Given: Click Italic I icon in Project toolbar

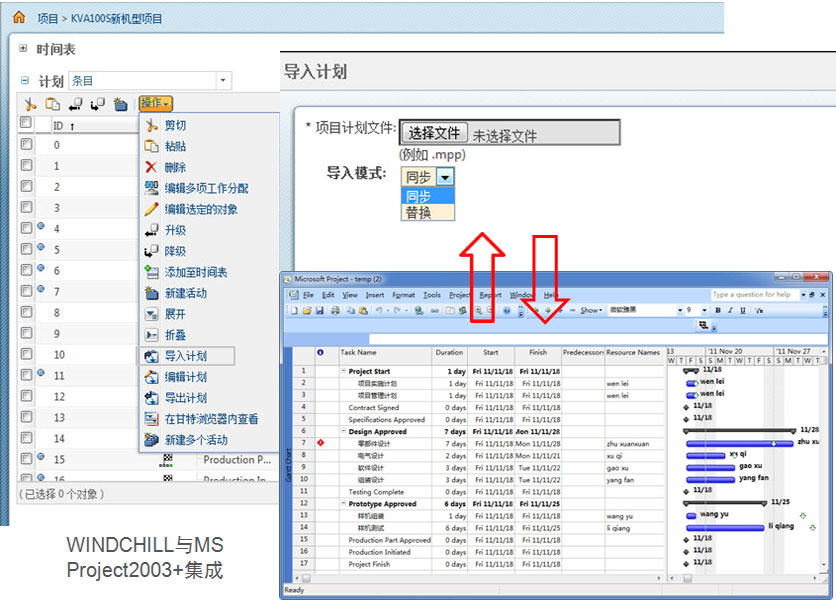Looking at the screenshot, I should pyautogui.click(x=730, y=310).
